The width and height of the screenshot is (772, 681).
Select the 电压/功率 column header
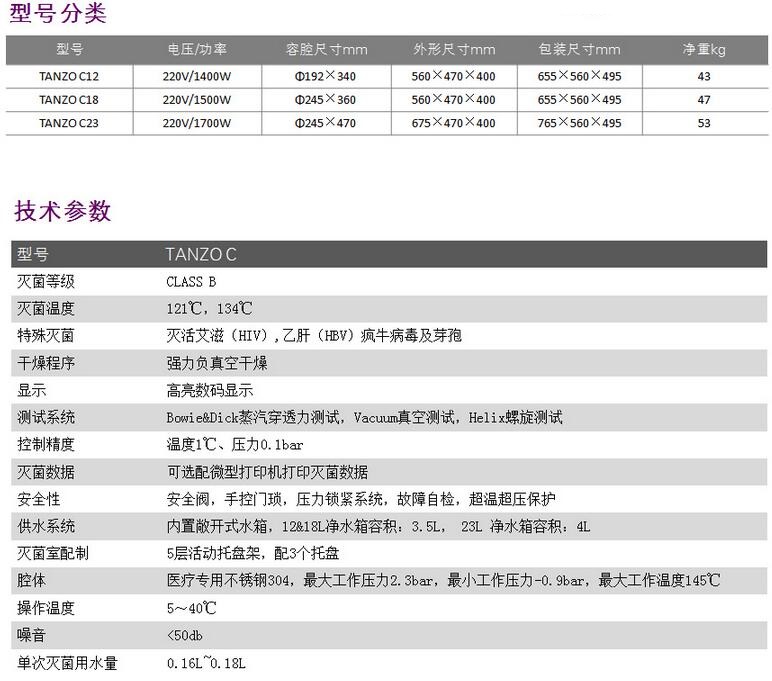click(x=197, y=49)
